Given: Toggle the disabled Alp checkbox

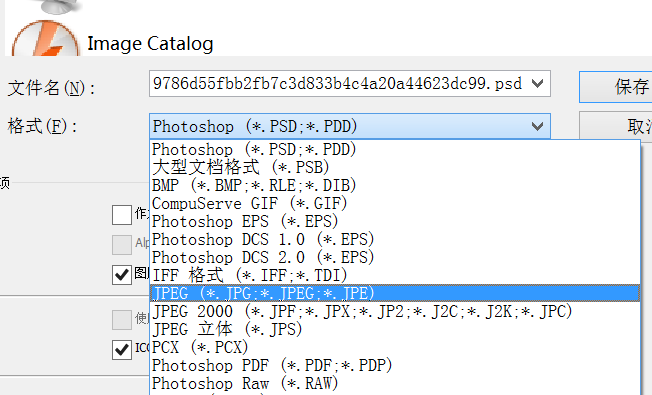Looking at the screenshot, I should pyautogui.click(x=122, y=244).
